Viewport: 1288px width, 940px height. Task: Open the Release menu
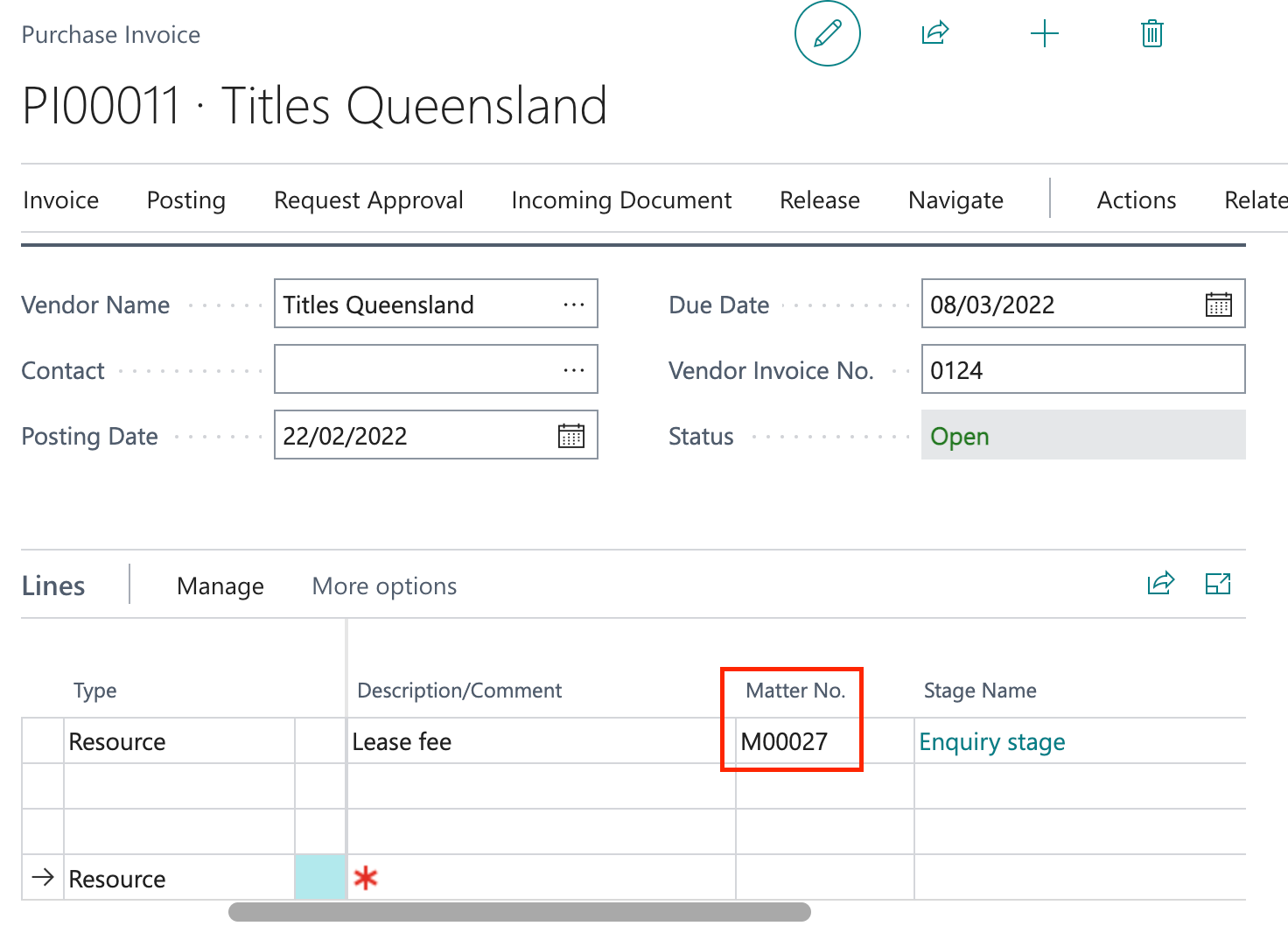click(x=820, y=200)
